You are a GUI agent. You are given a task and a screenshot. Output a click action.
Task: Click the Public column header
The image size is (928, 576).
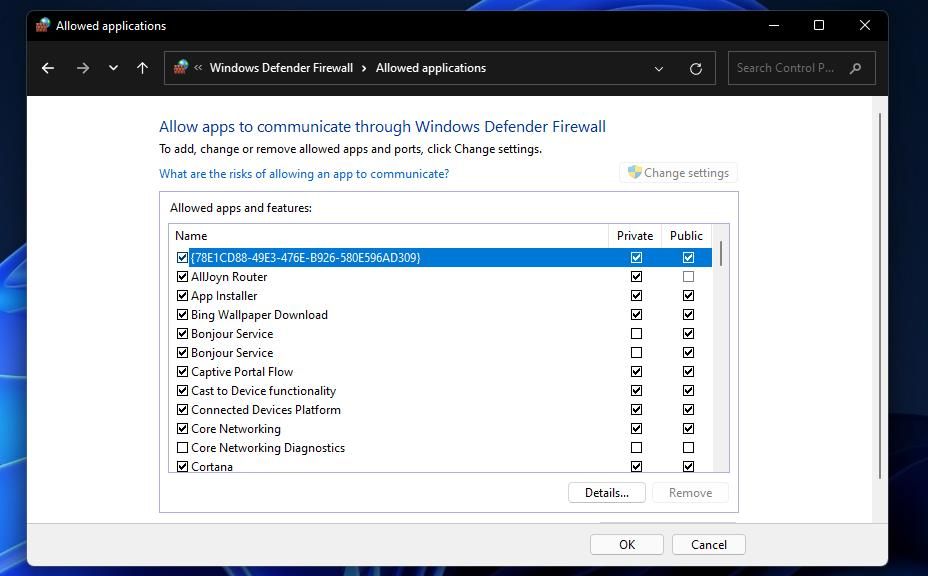coord(686,236)
